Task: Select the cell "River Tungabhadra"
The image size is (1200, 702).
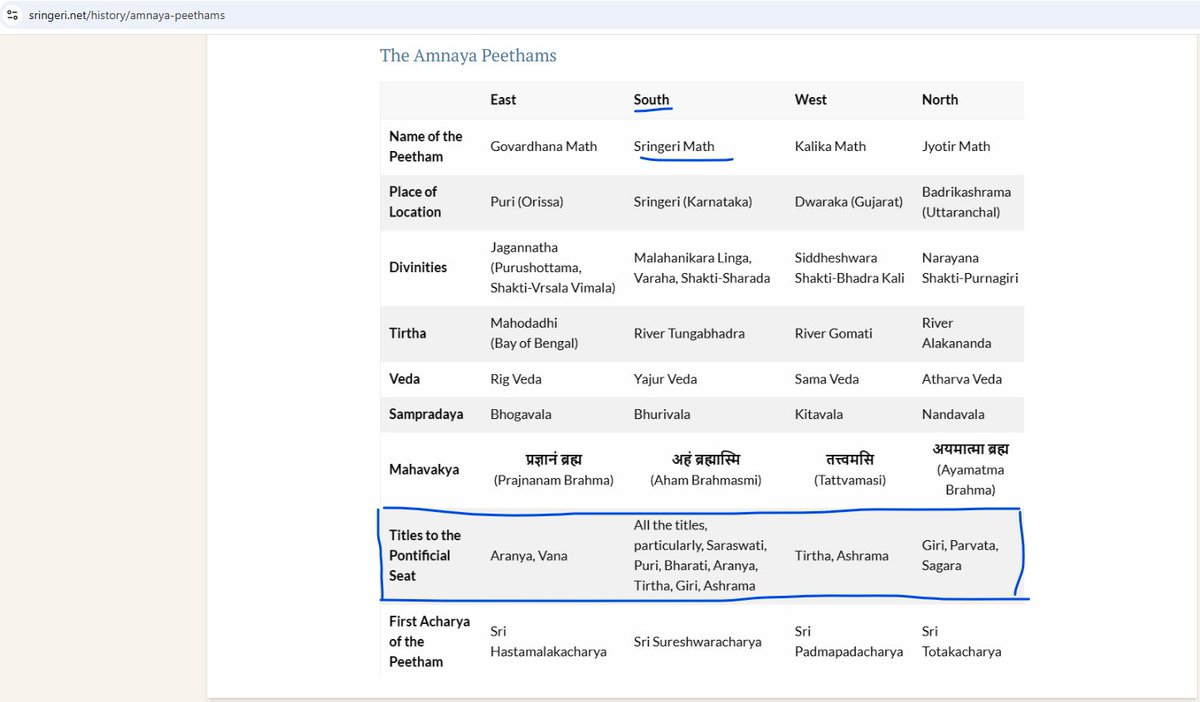Action: tap(689, 333)
